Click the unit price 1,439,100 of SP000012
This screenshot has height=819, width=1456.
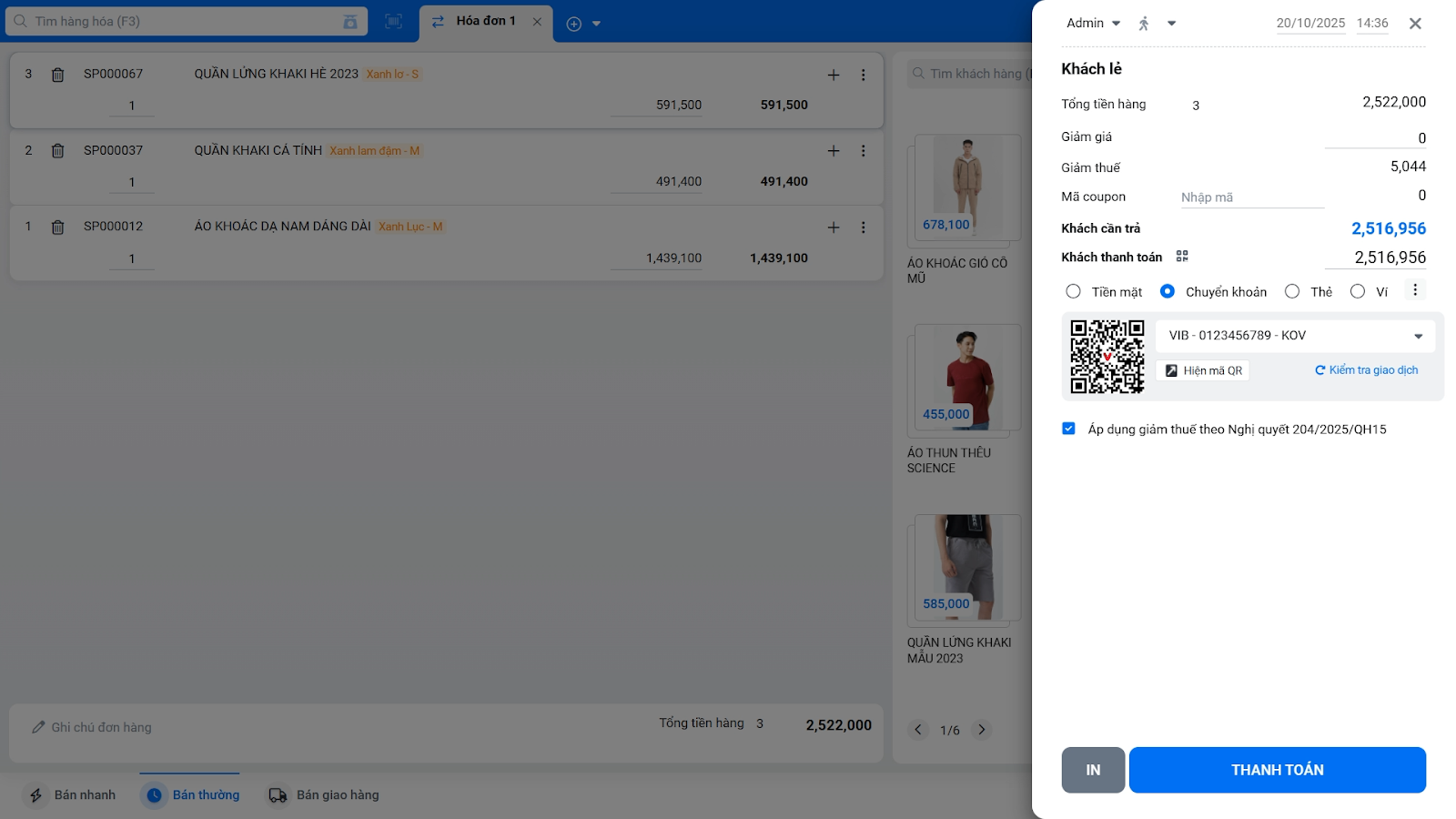coord(657,258)
